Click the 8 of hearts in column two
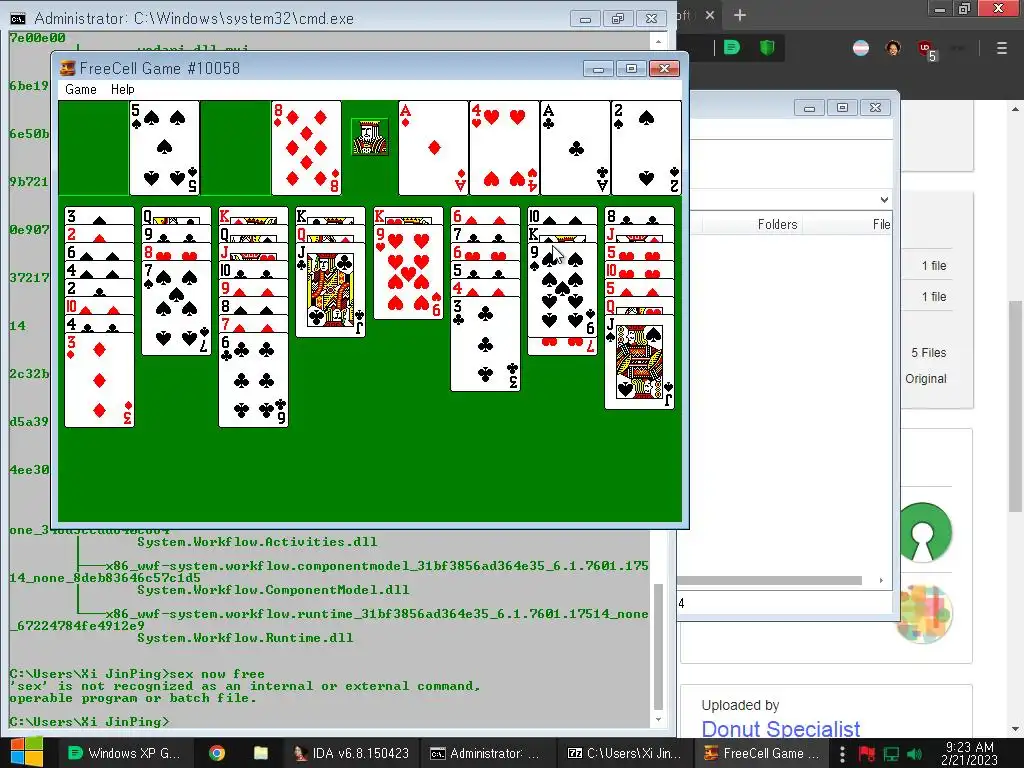 (176, 252)
